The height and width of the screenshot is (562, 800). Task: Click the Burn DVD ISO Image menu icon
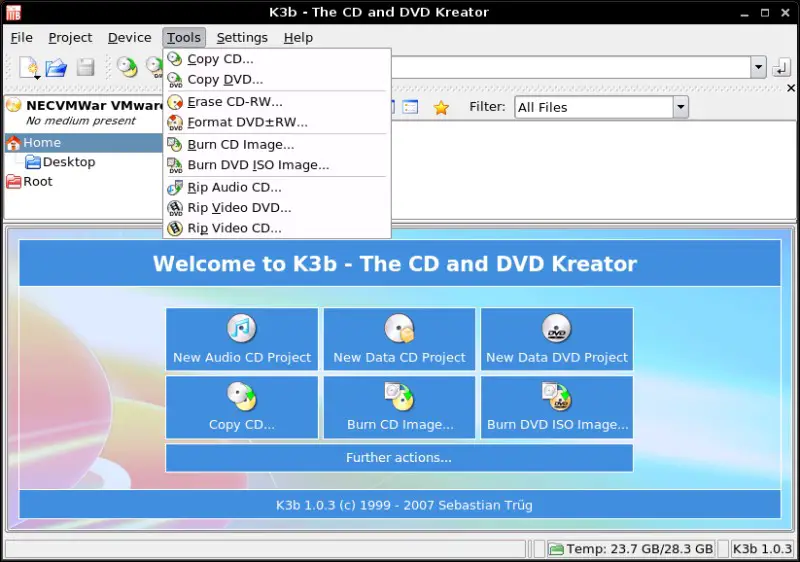tap(175, 166)
